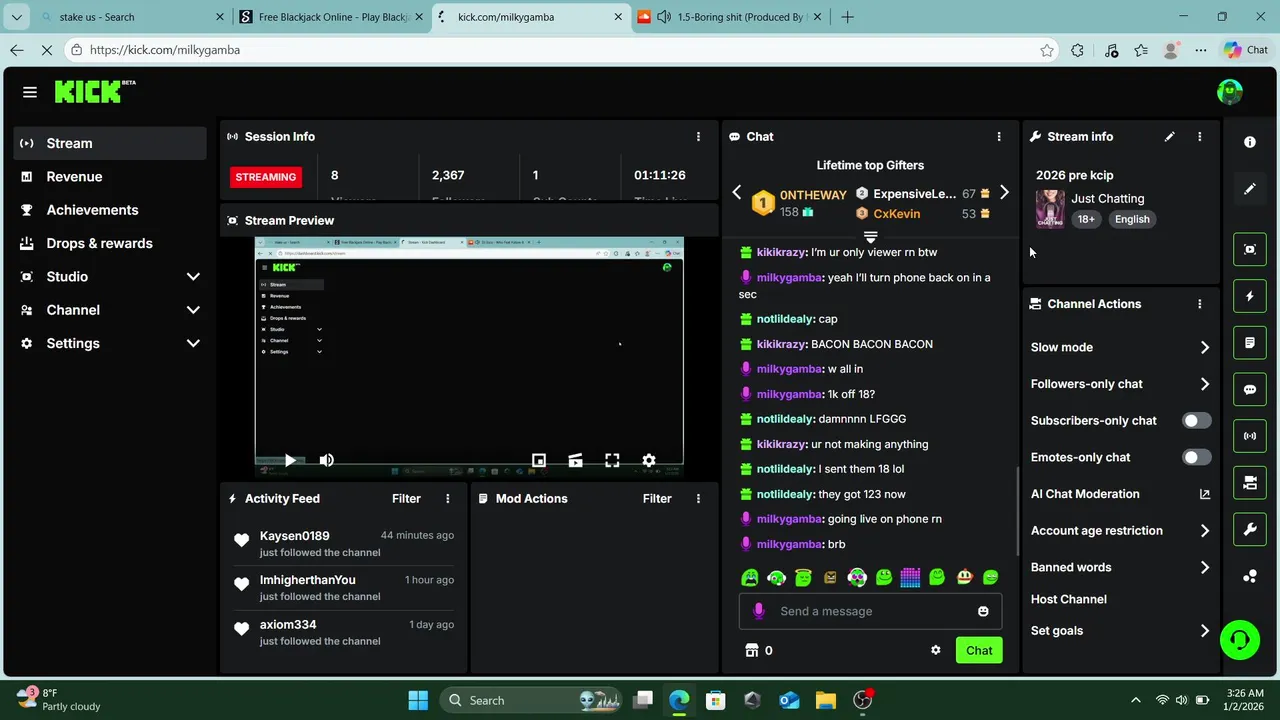Open Chat panel three-dot menu
This screenshot has width=1280, height=720.
point(998,137)
